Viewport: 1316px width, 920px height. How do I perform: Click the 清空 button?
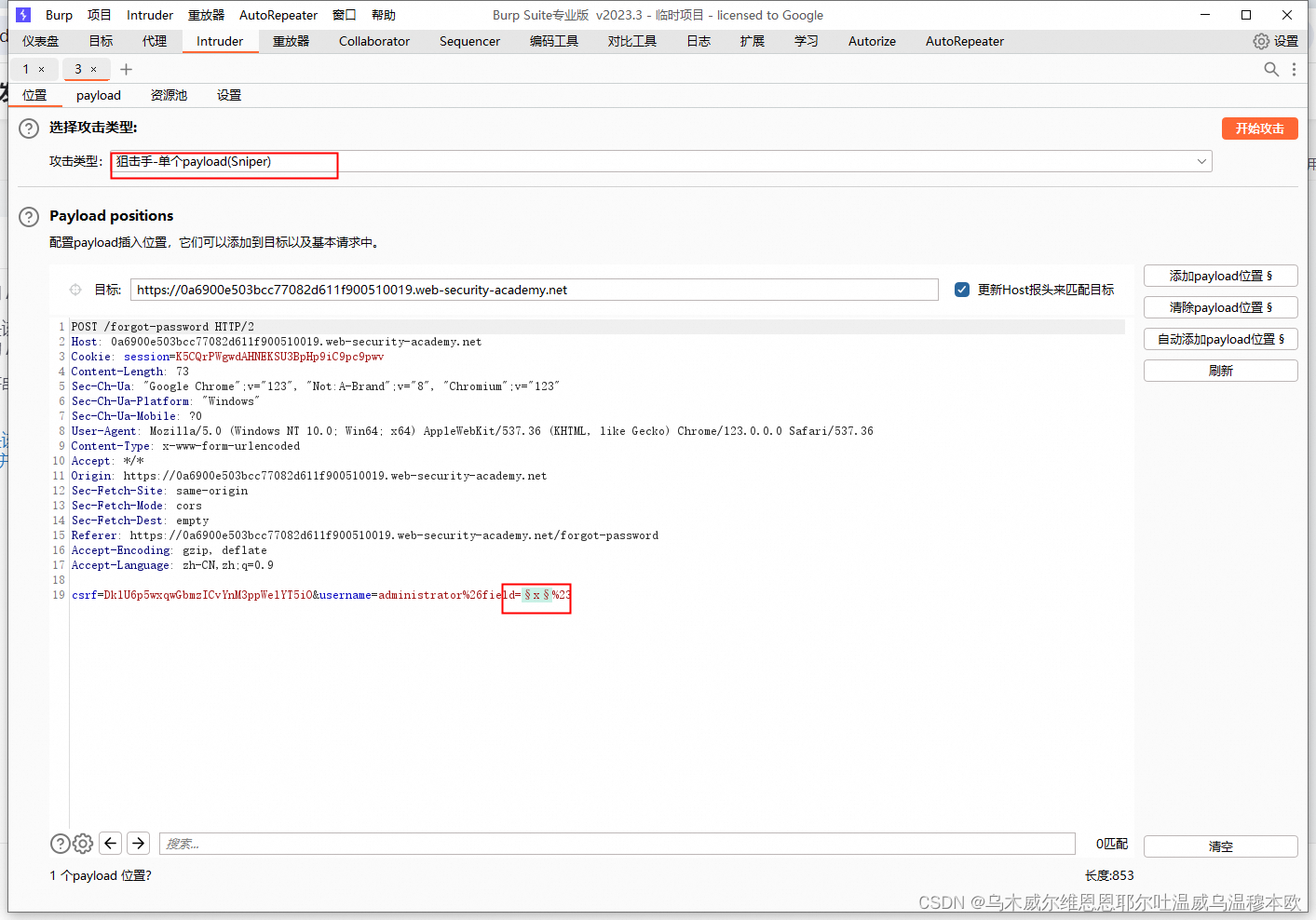[1221, 846]
